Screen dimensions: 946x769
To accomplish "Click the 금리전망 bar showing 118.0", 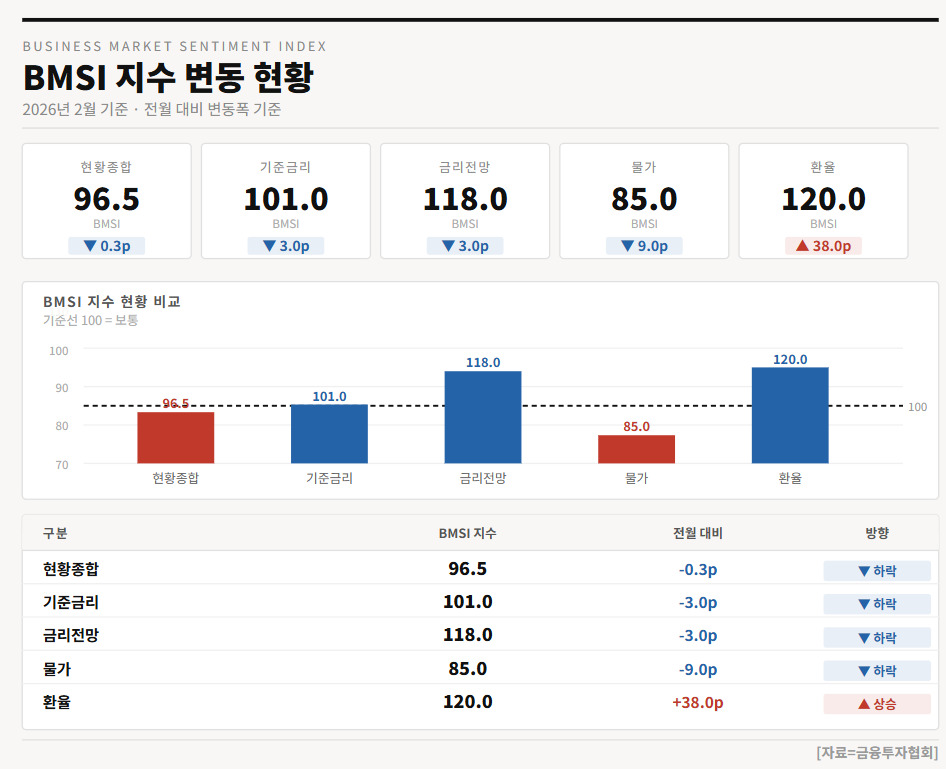I will 483,417.
